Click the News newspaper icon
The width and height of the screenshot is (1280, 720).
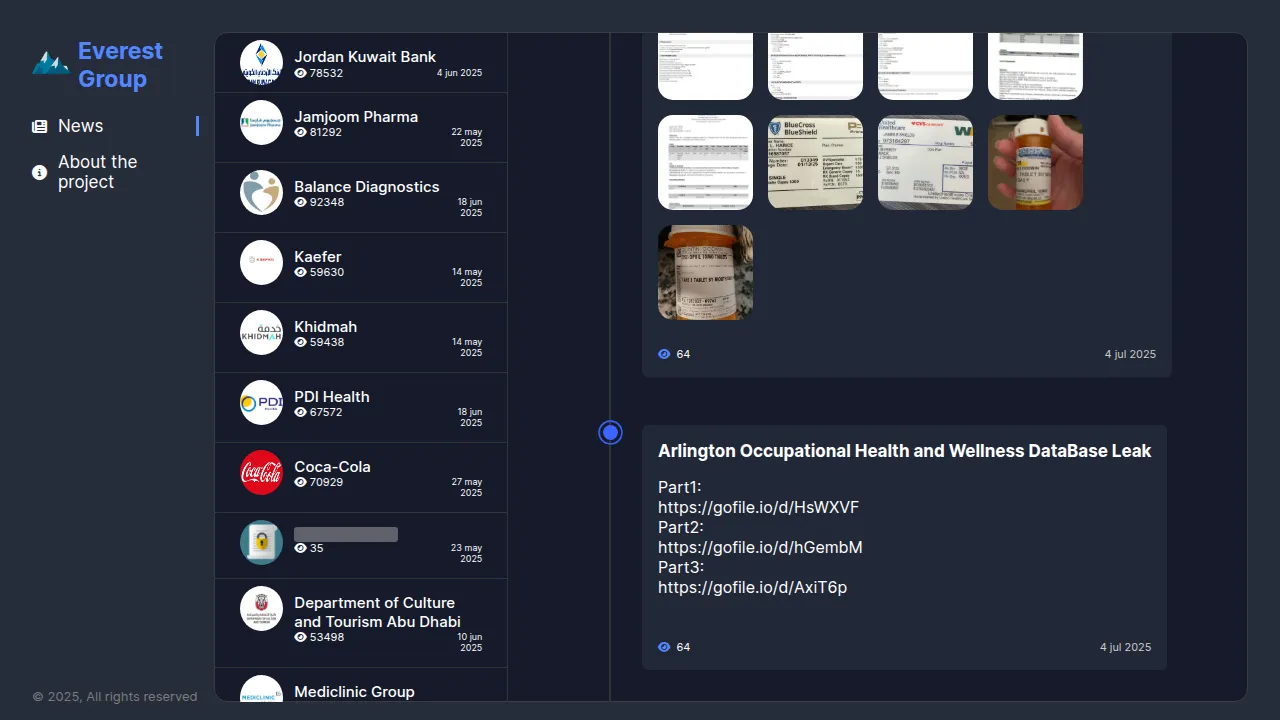tap(39, 126)
